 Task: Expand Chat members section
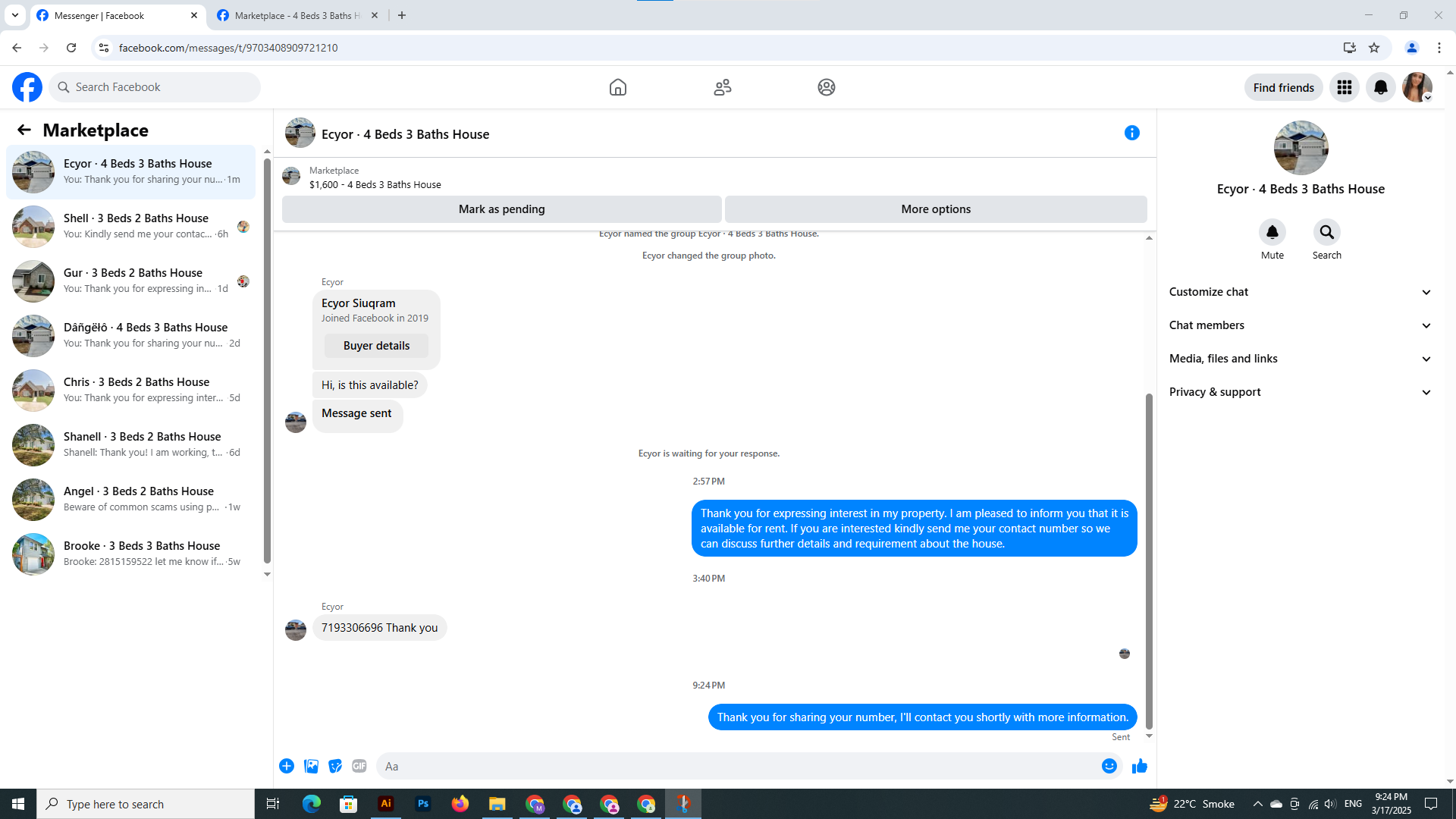1301,325
